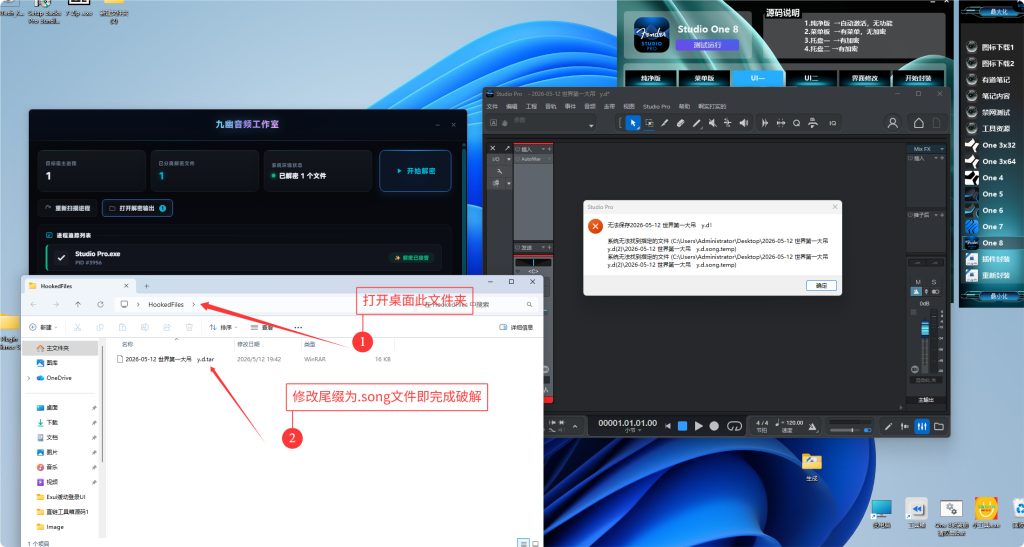1024x547 pixels.
Task: Adjust the master volume slider in transport bar
Action: pos(847,430)
